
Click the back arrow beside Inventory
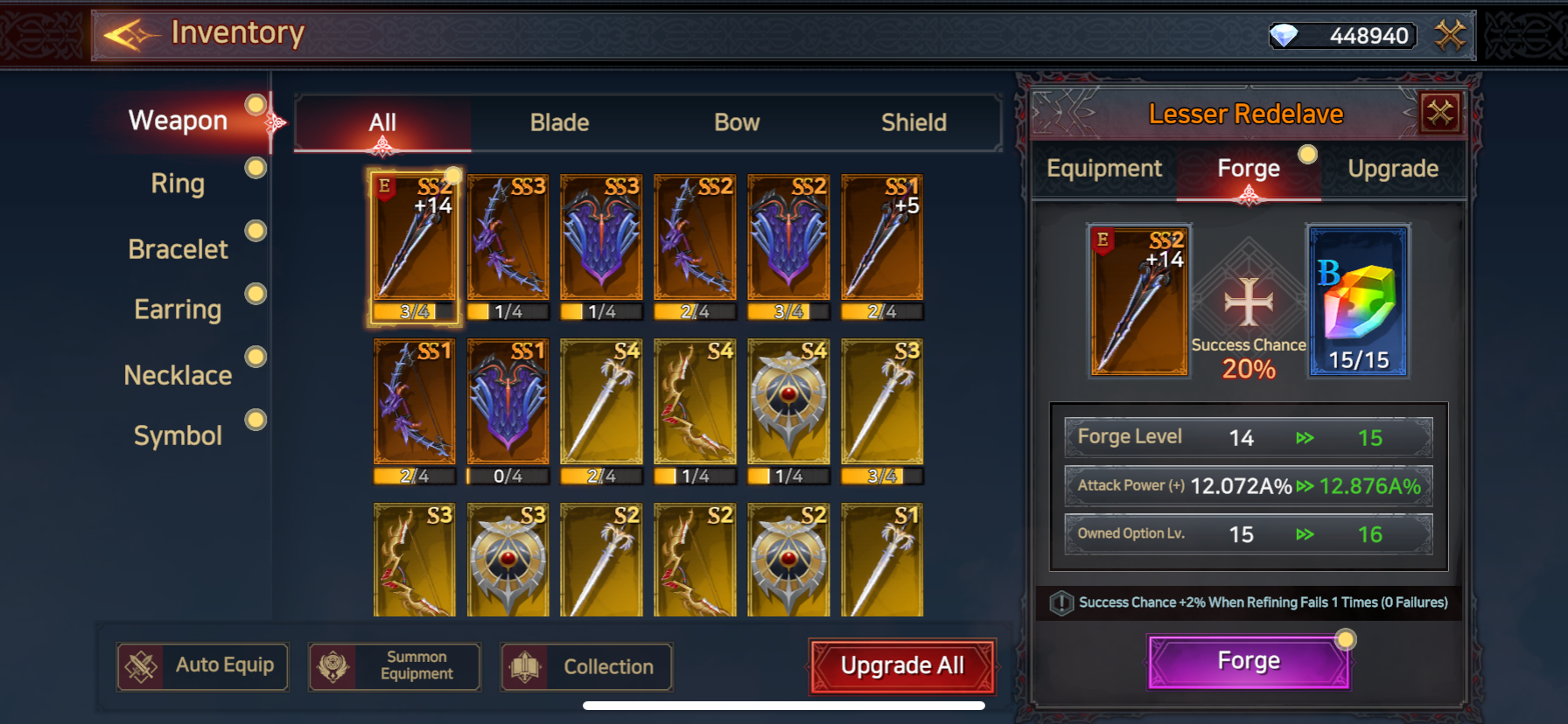click(129, 35)
